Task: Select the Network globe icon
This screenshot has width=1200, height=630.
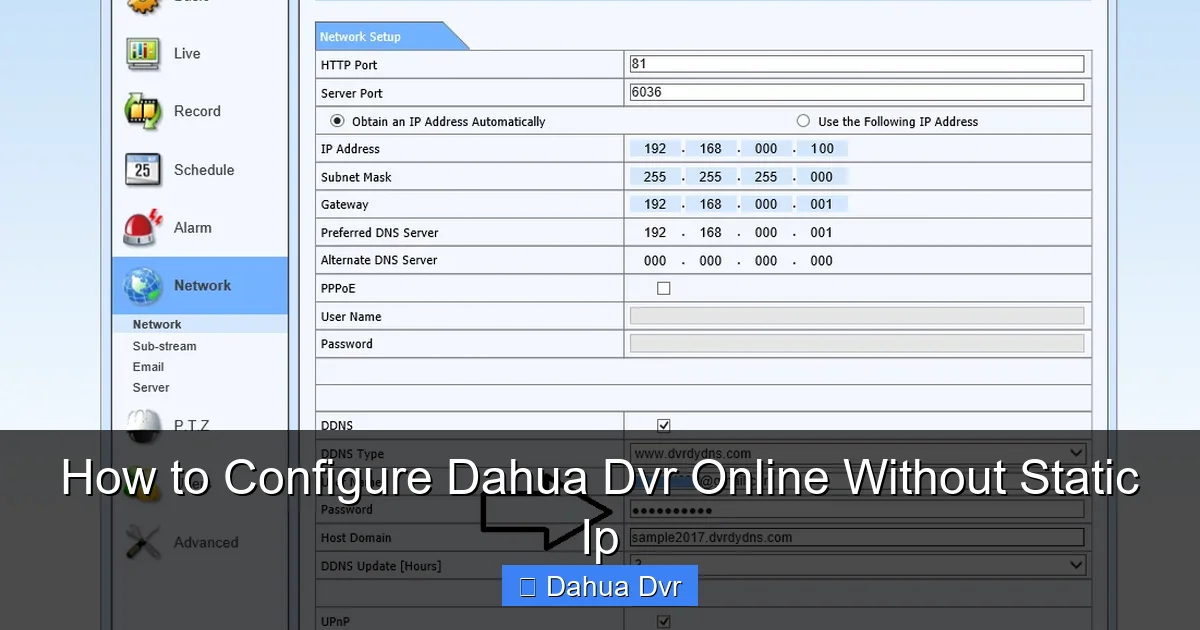Action: 141,285
